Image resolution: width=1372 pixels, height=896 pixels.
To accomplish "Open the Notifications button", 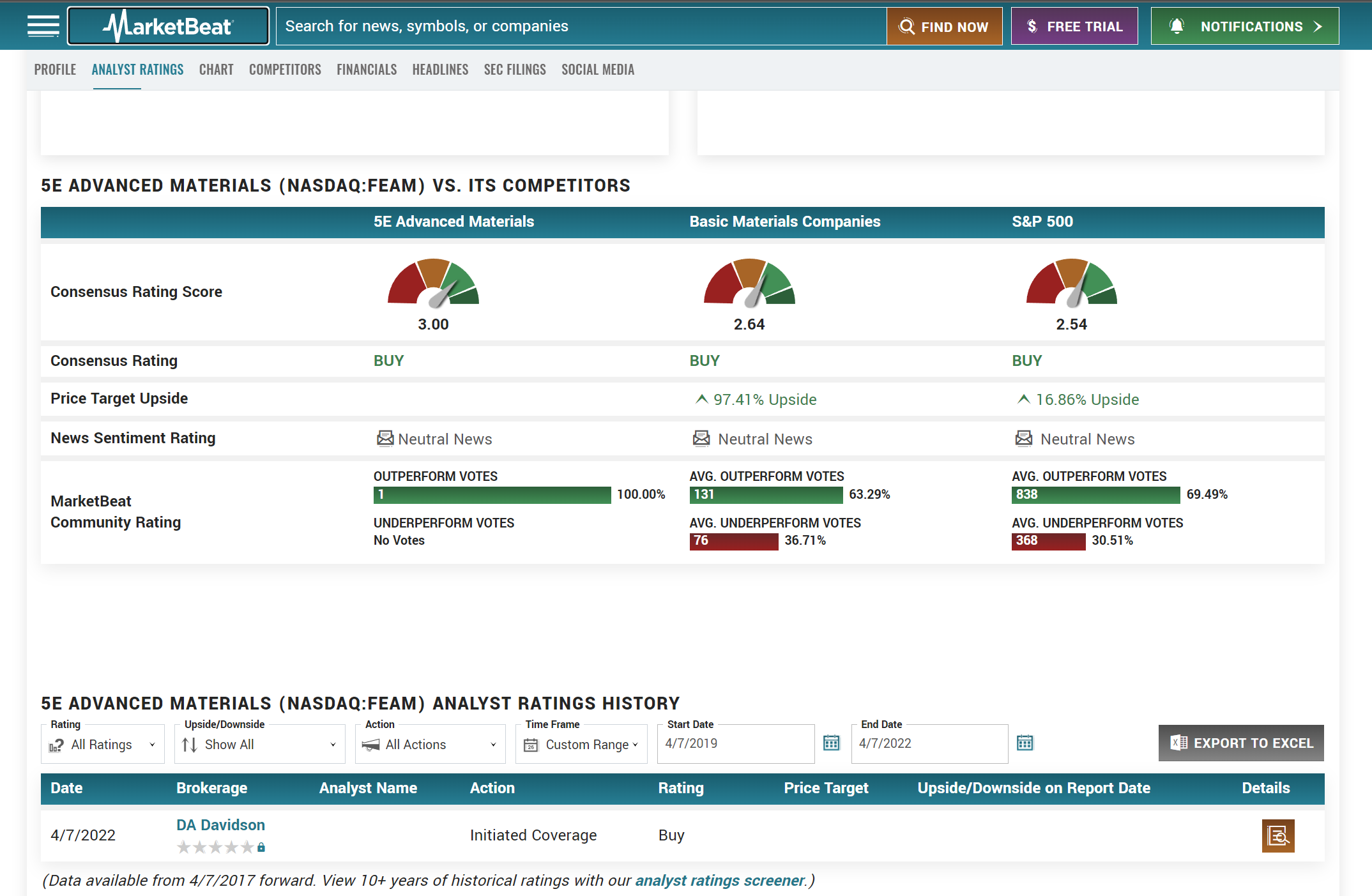I will pyautogui.click(x=1245, y=26).
